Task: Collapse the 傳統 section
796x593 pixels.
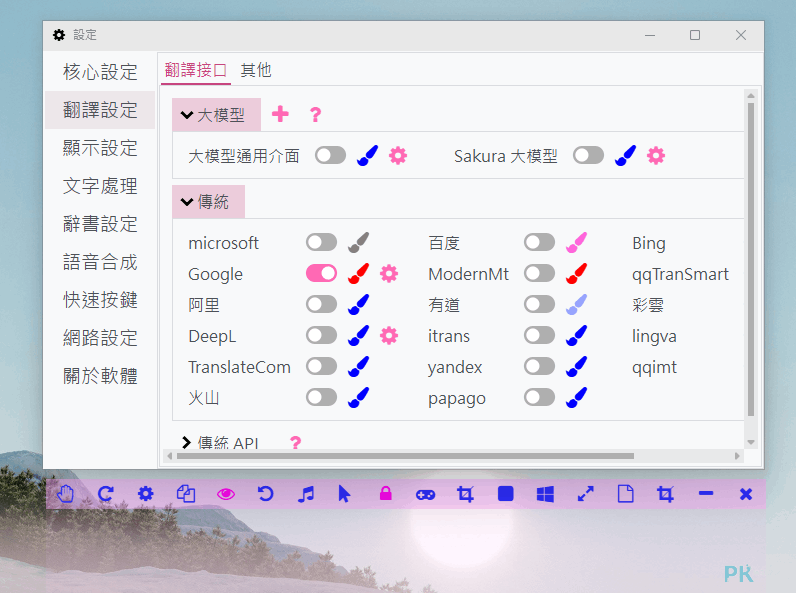Action: pos(209,202)
